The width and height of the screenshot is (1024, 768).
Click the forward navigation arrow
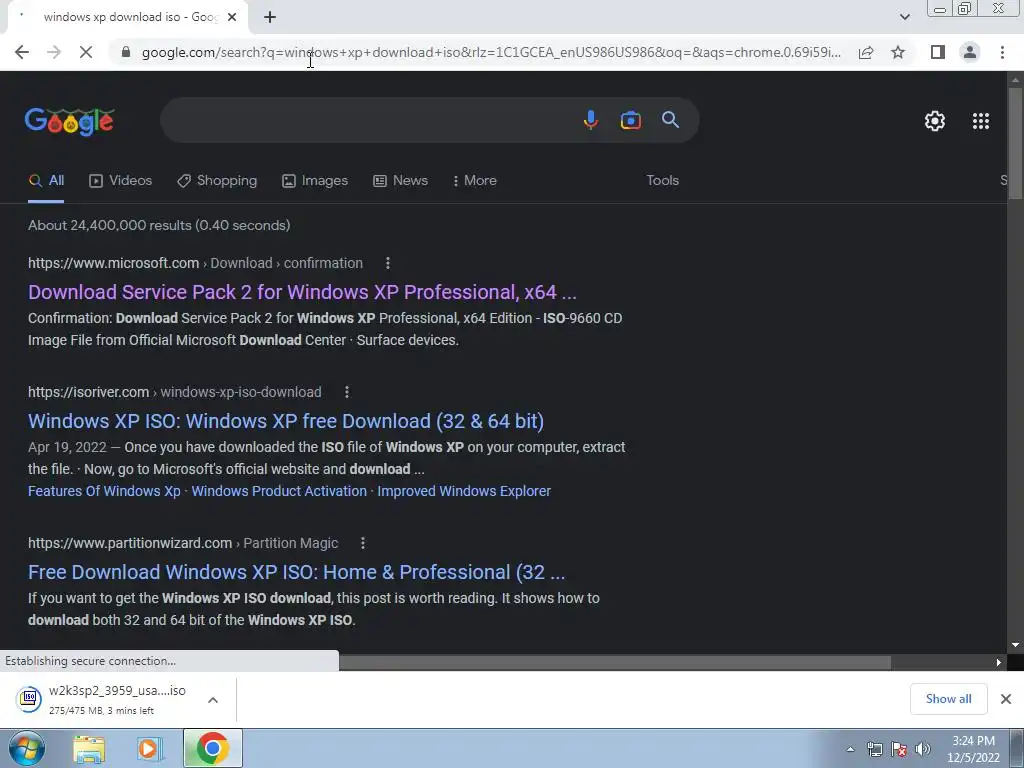pyautogui.click(x=54, y=52)
